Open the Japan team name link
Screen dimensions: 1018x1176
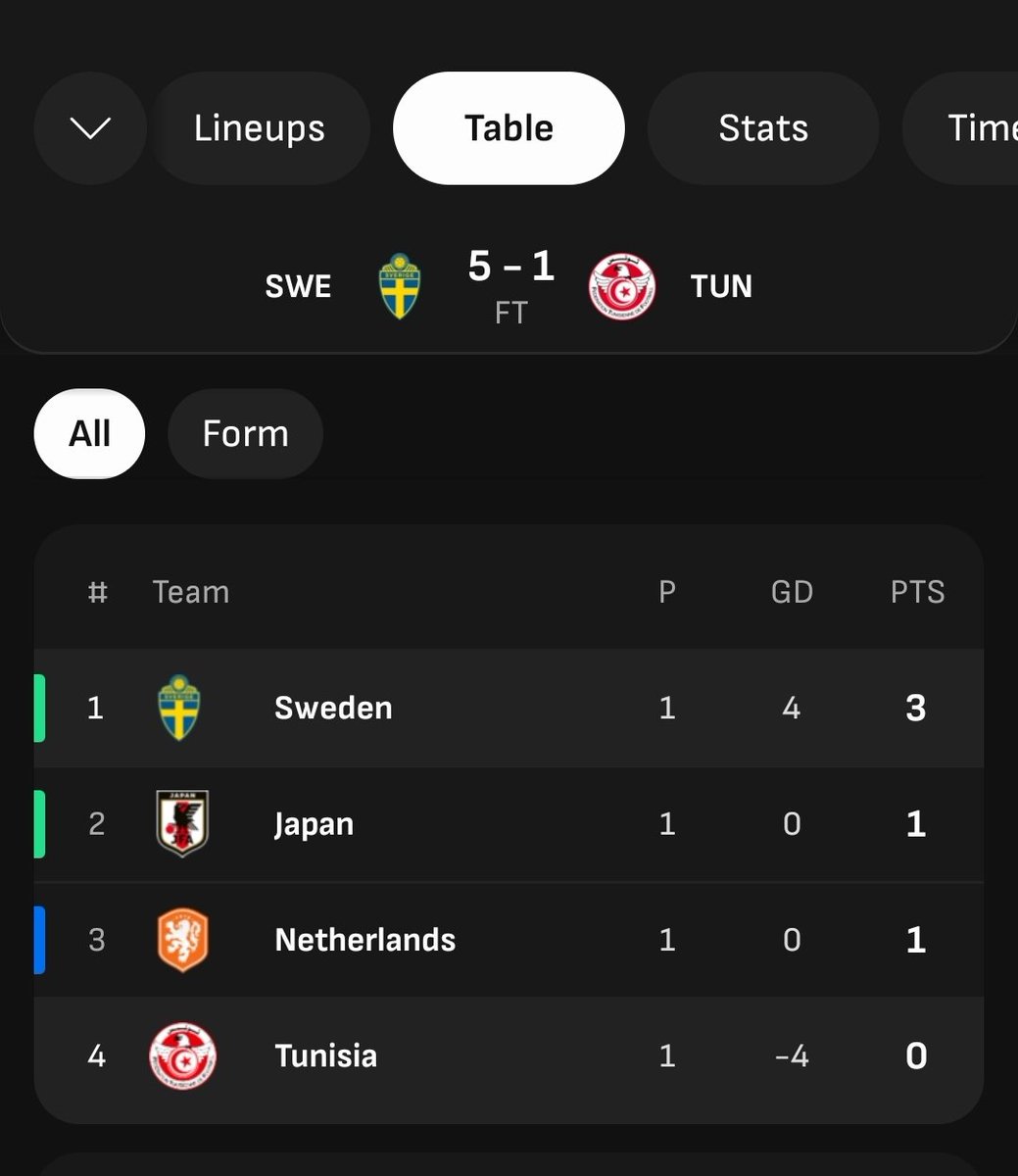click(314, 824)
